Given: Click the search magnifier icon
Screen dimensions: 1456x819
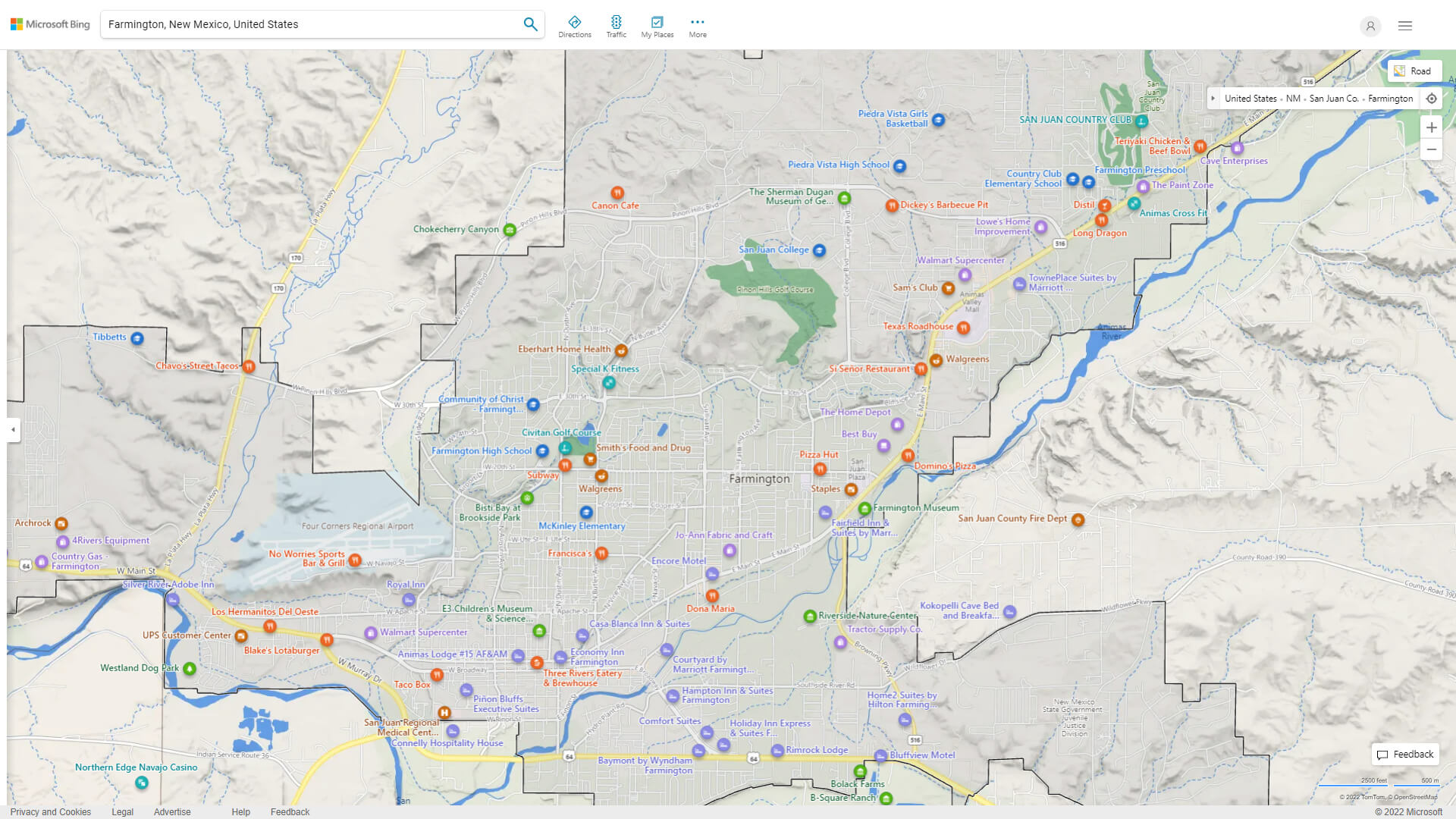Looking at the screenshot, I should click(530, 24).
